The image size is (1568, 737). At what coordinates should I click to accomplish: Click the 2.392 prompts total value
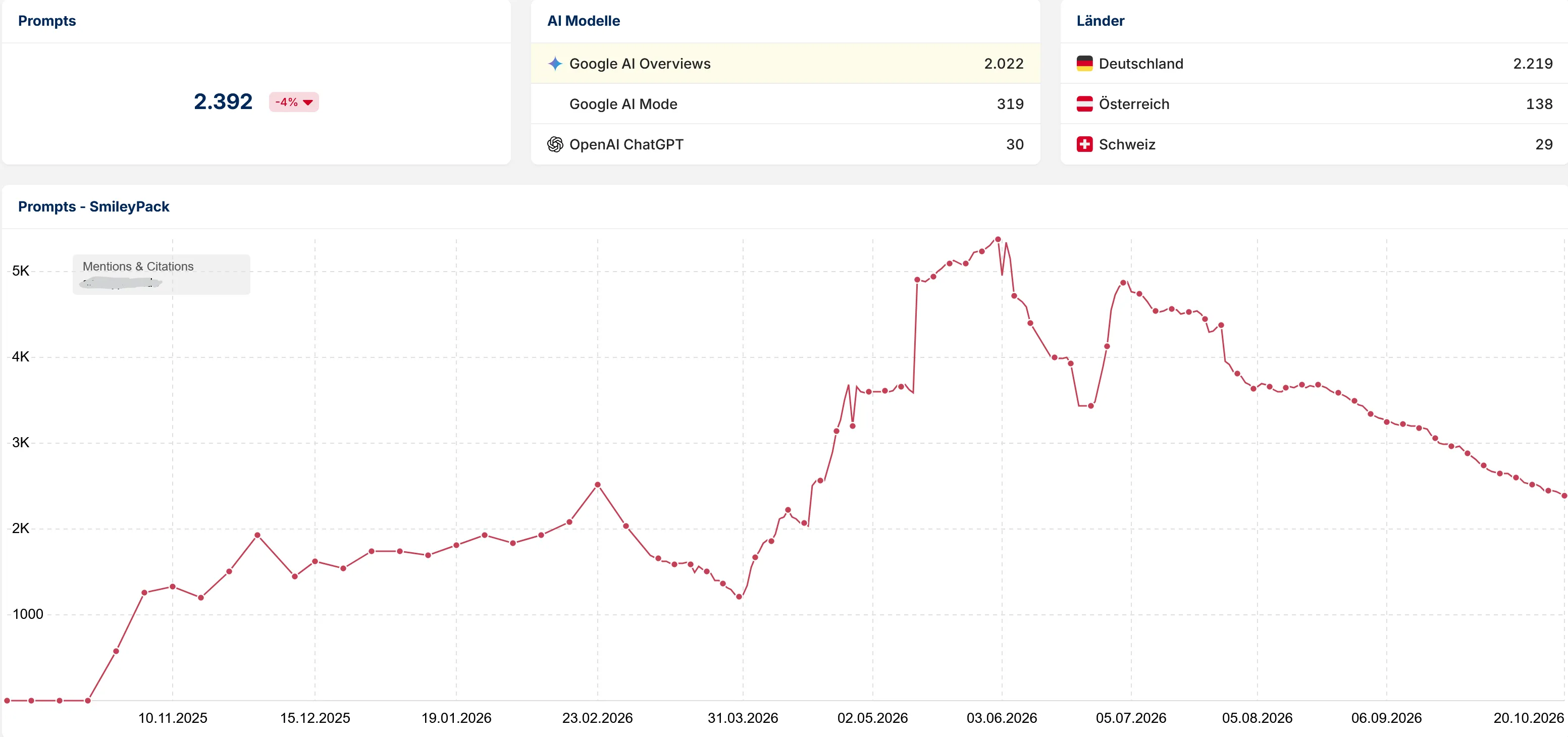click(223, 101)
